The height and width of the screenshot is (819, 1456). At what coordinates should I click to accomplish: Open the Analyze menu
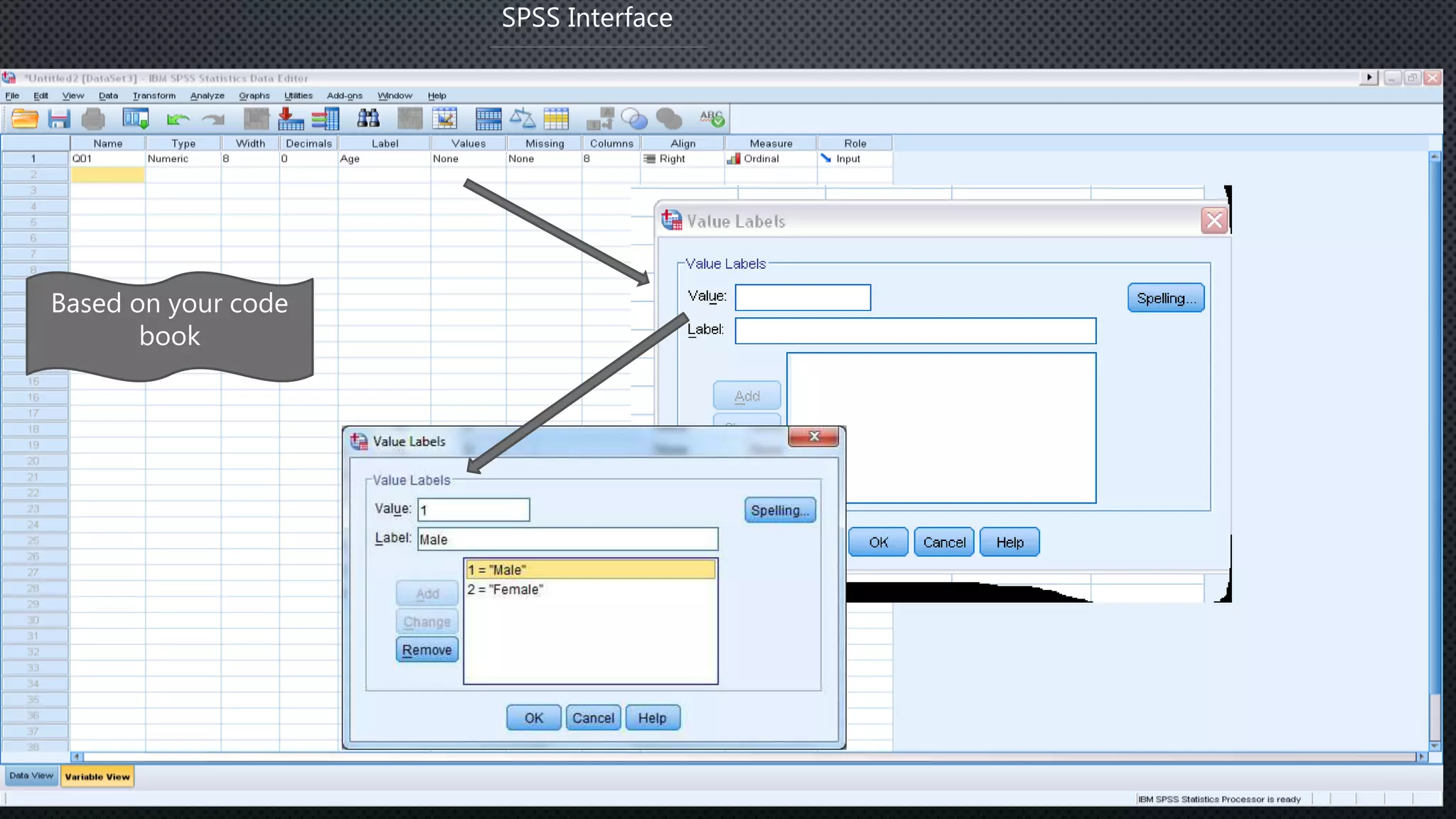pyautogui.click(x=207, y=96)
